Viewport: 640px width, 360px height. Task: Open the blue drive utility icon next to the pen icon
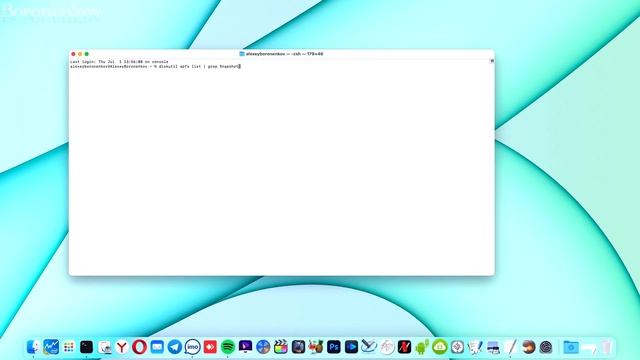[x=493, y=347]
